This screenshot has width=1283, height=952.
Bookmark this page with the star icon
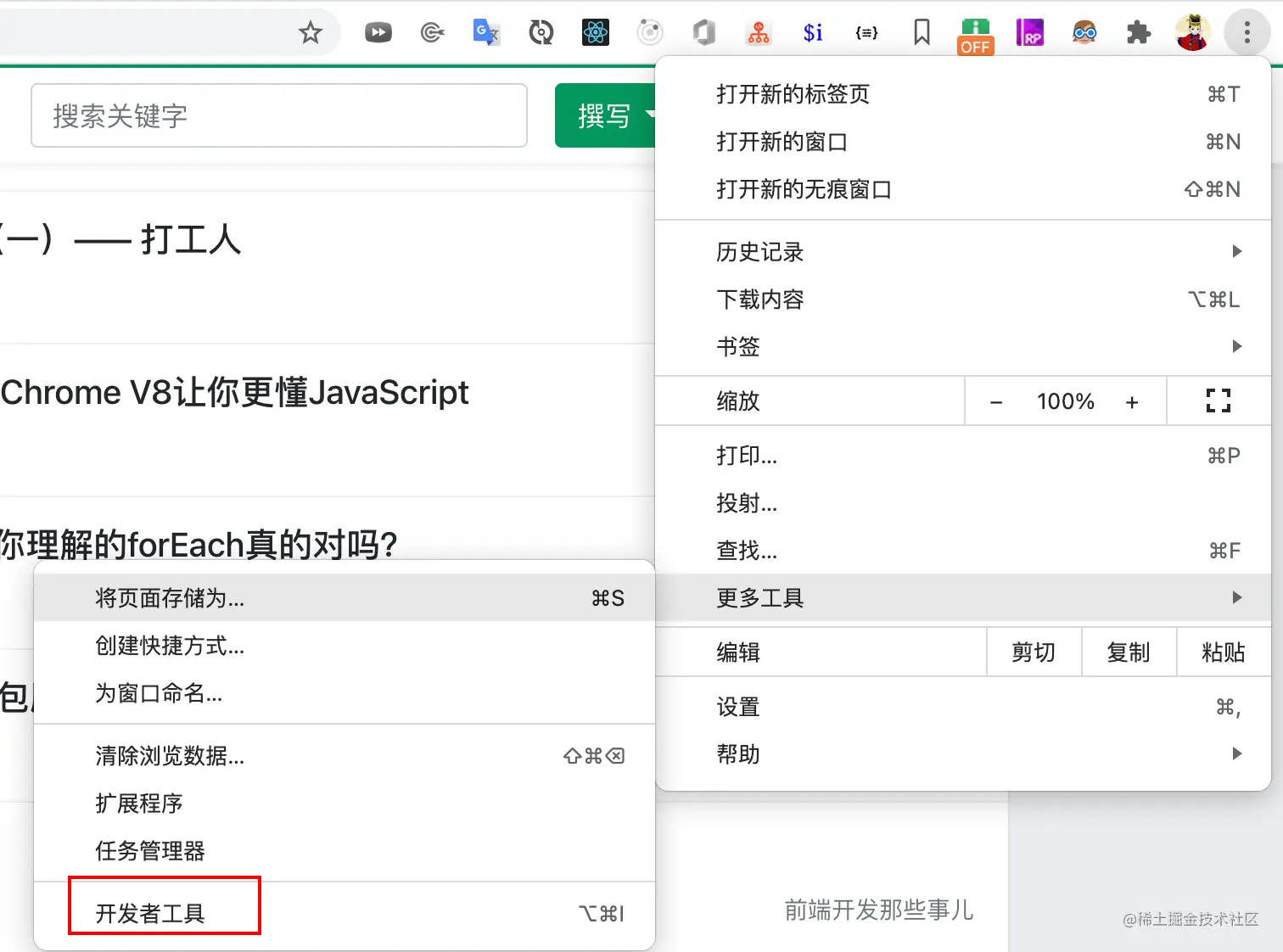(311, 33)
